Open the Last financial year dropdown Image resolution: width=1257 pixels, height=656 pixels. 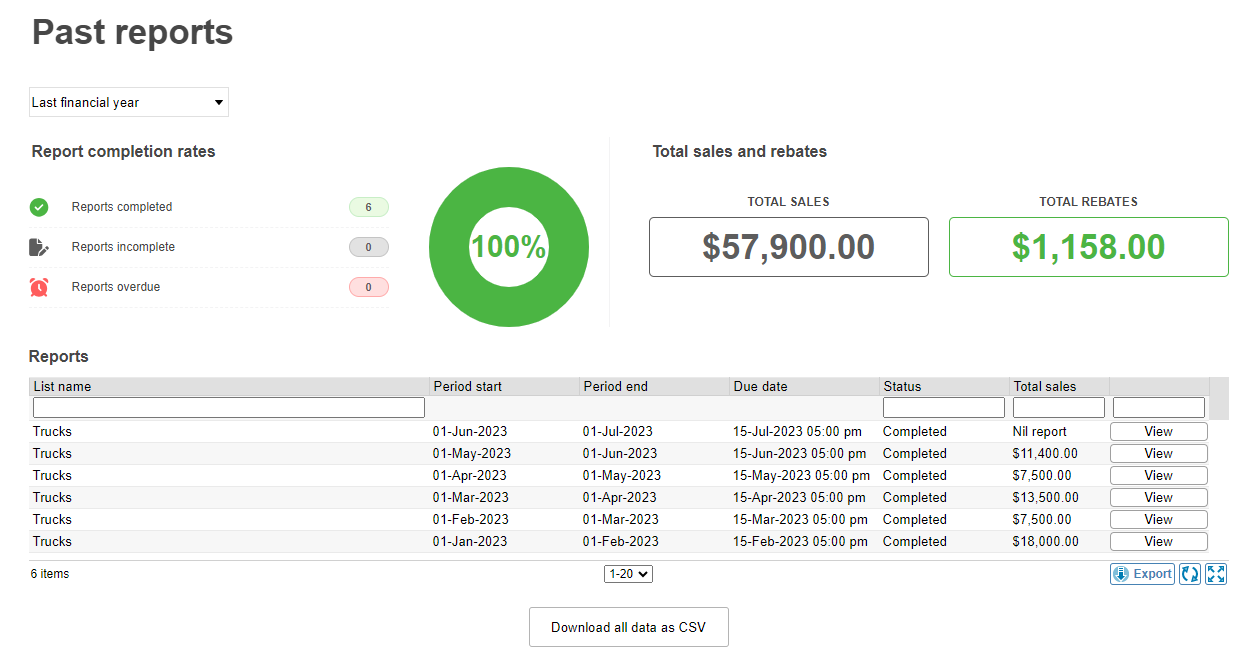[x=129, y=102]
